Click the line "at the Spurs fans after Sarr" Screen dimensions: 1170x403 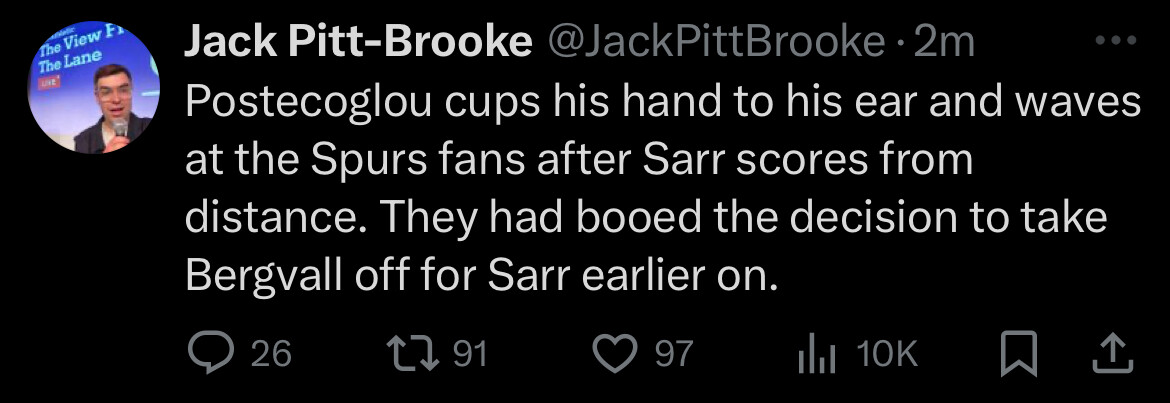[x=579, y=160]
